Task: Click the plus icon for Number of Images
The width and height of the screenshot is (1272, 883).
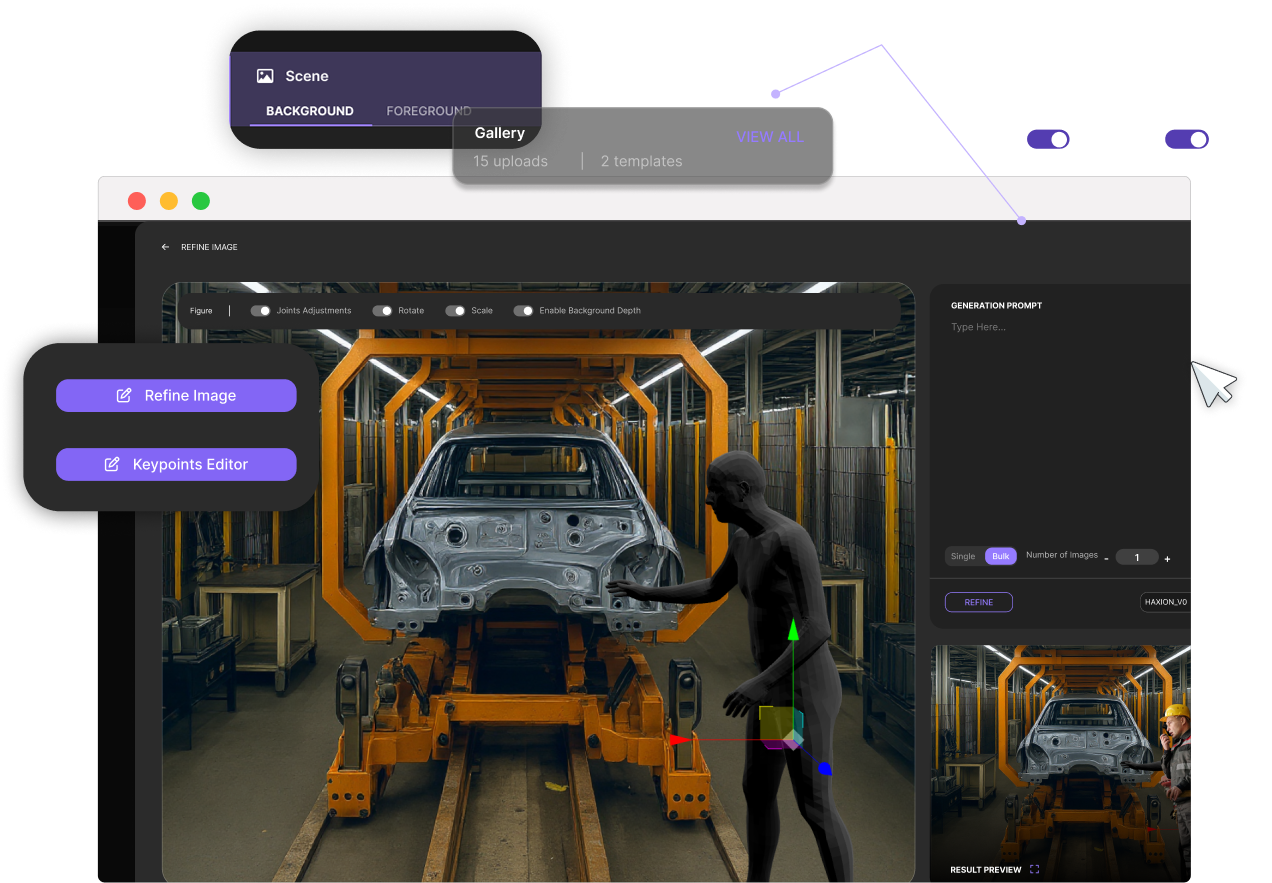Action: 1167,558
